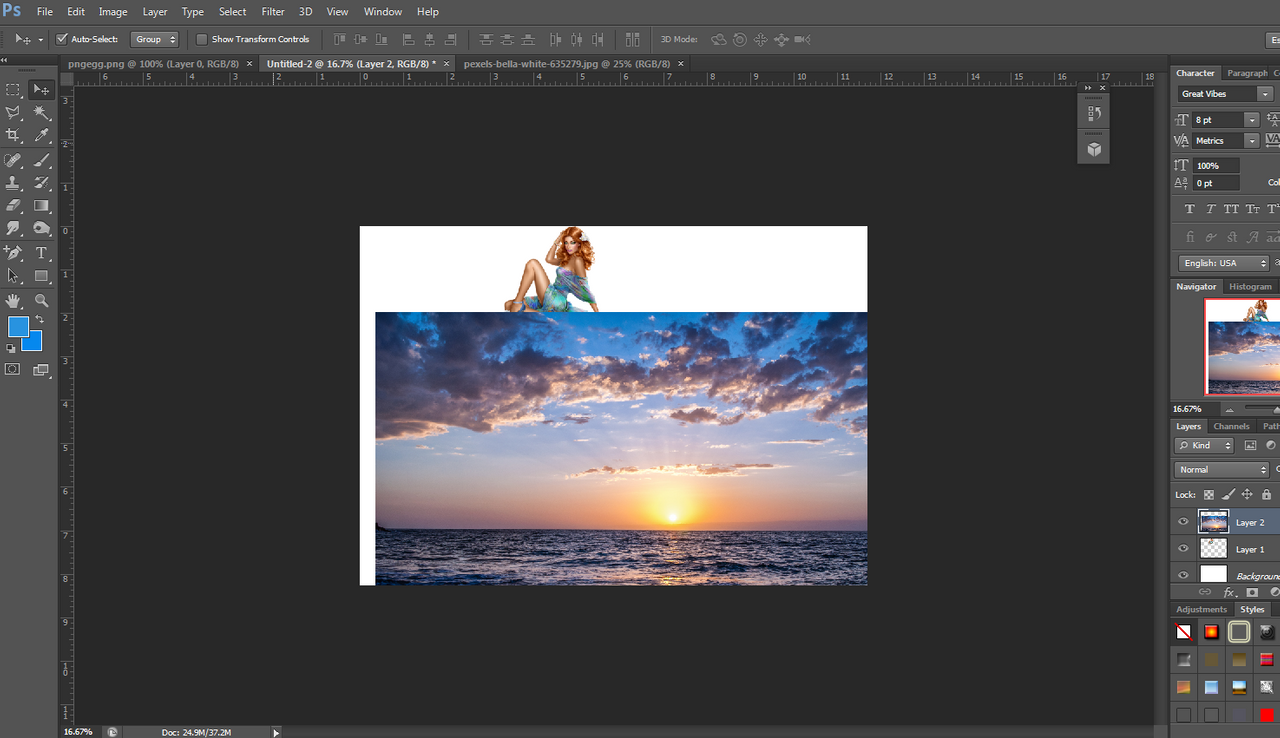Select the Horizontal Type tool
1280x738 pixels.
click(42, 253)
